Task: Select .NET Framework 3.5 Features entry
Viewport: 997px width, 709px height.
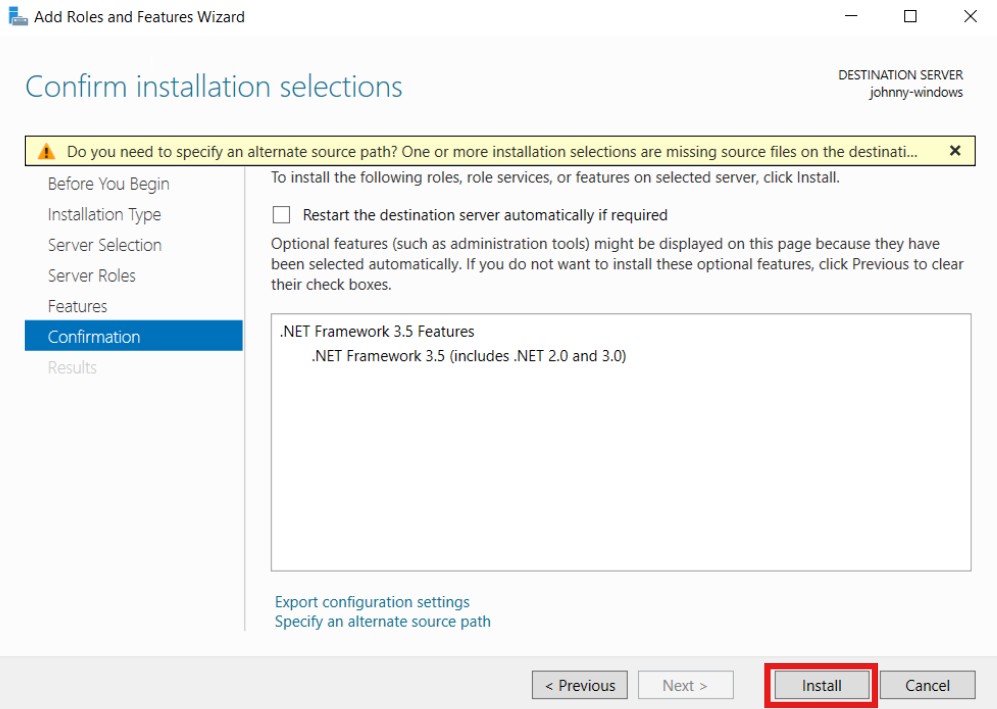Action: coord(377,331)
